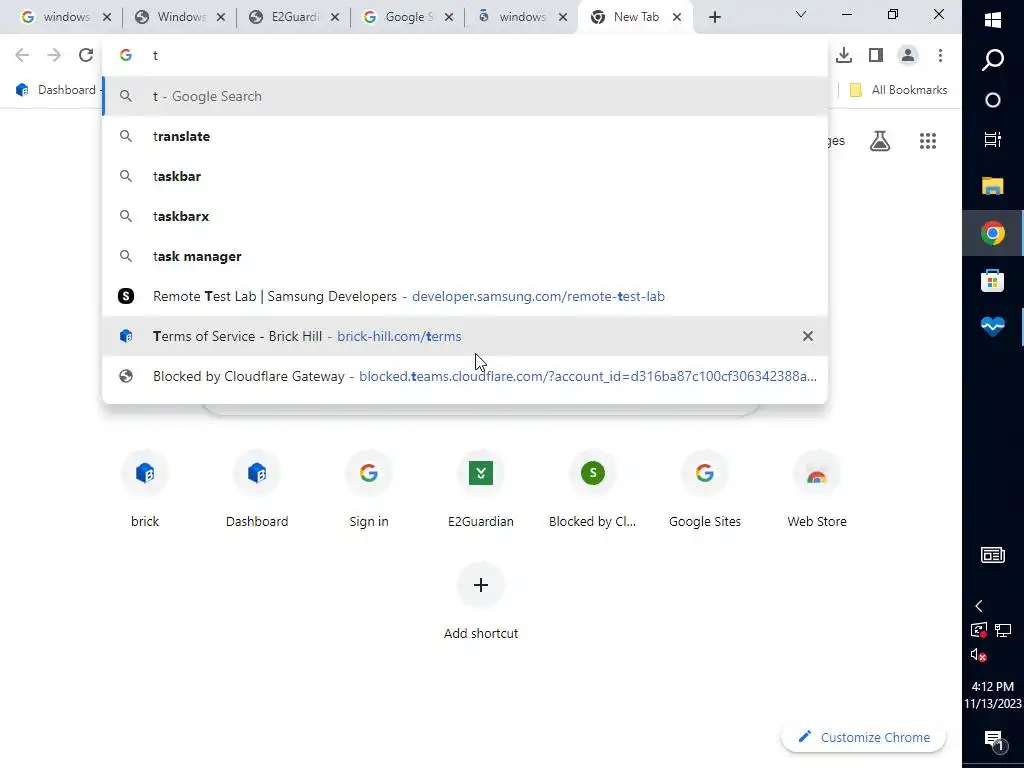Open Chrome three-dot menu
1024x768 pixels.
940,56
